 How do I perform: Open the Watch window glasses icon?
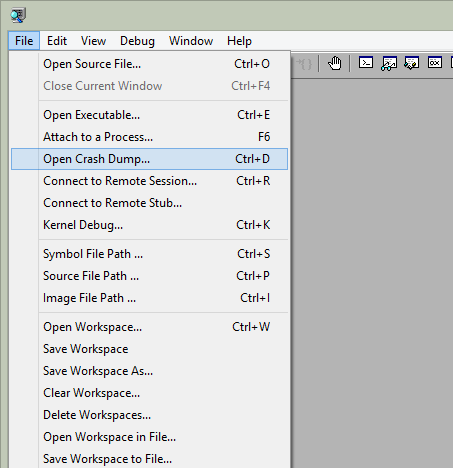[389, 63]
